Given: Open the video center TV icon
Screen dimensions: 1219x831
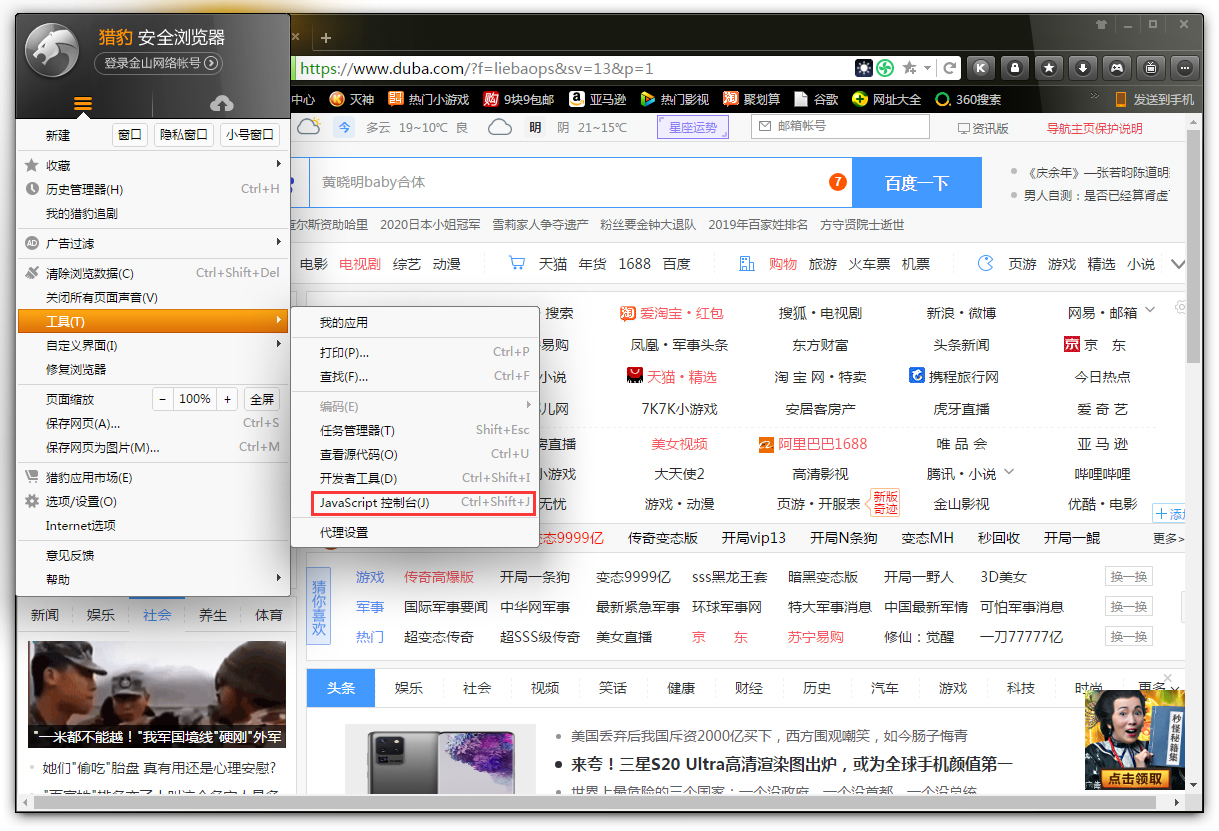Looking at the screenshot, I should (1150, 67).
